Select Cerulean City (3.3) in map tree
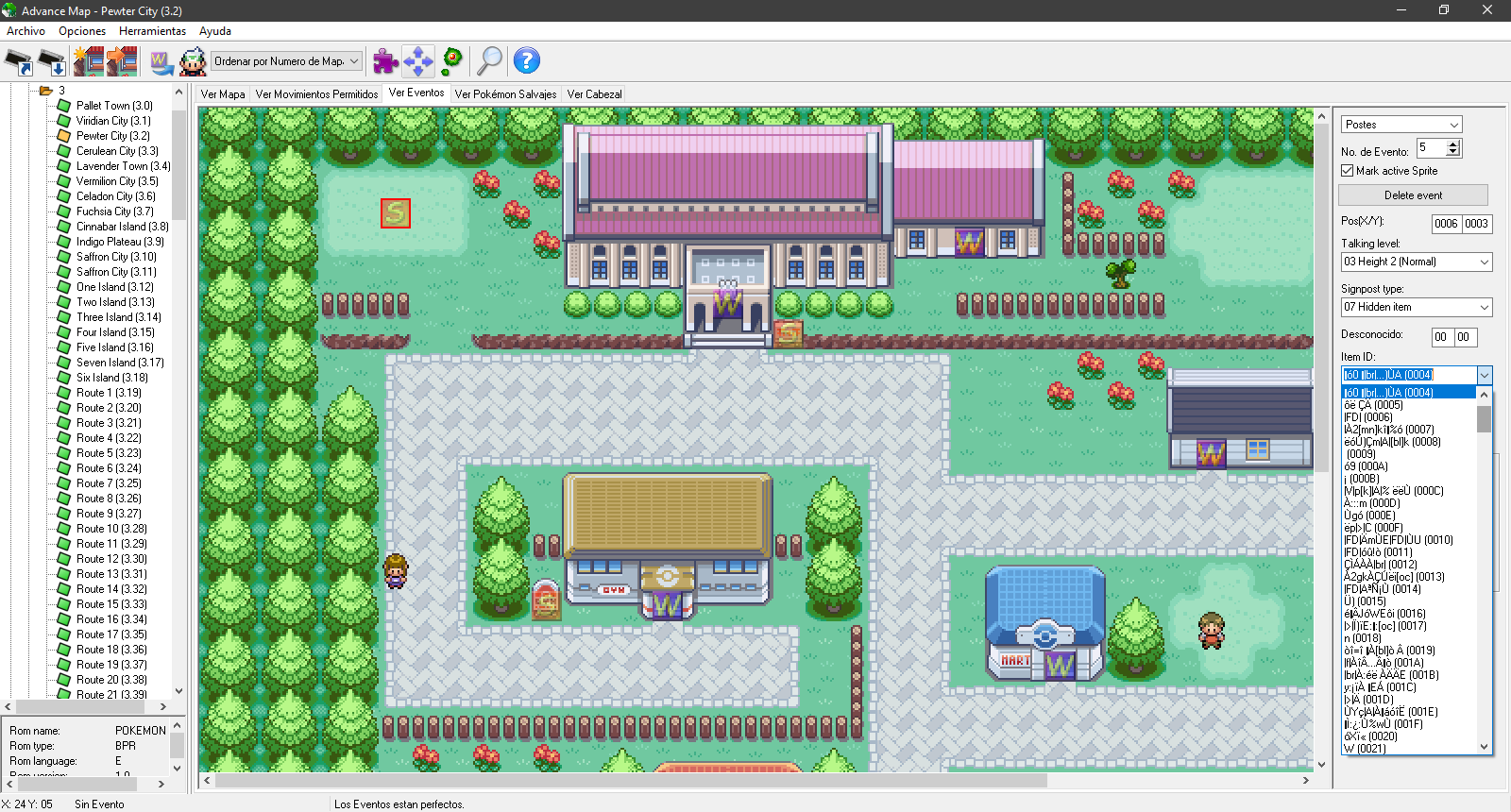Screen dimensions: 1511x812 [x=117, y=151]
